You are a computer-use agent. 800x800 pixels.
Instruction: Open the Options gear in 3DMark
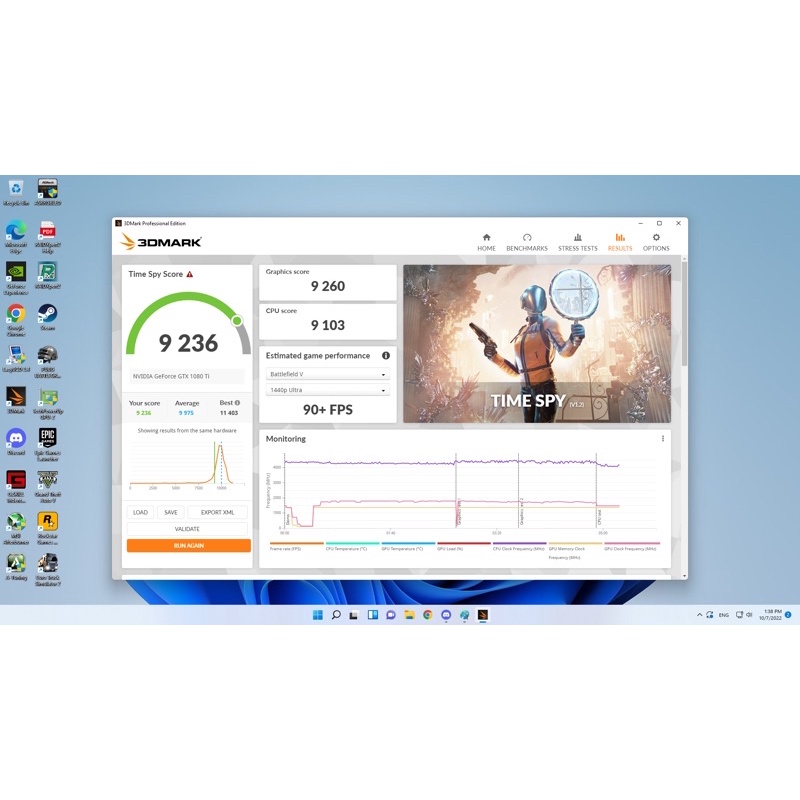(x=656, y=242)
